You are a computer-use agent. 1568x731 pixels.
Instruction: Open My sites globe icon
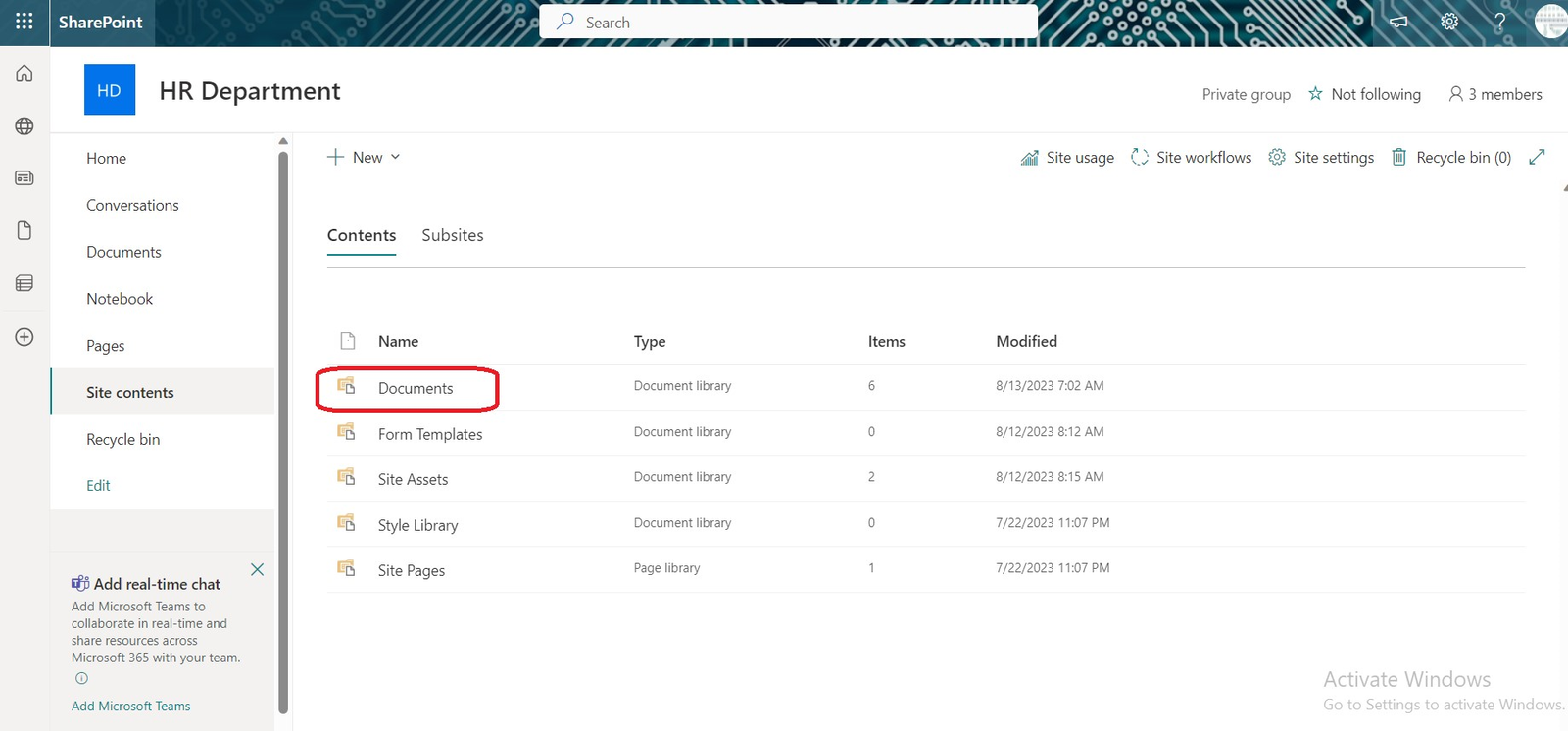coord(24,126)
